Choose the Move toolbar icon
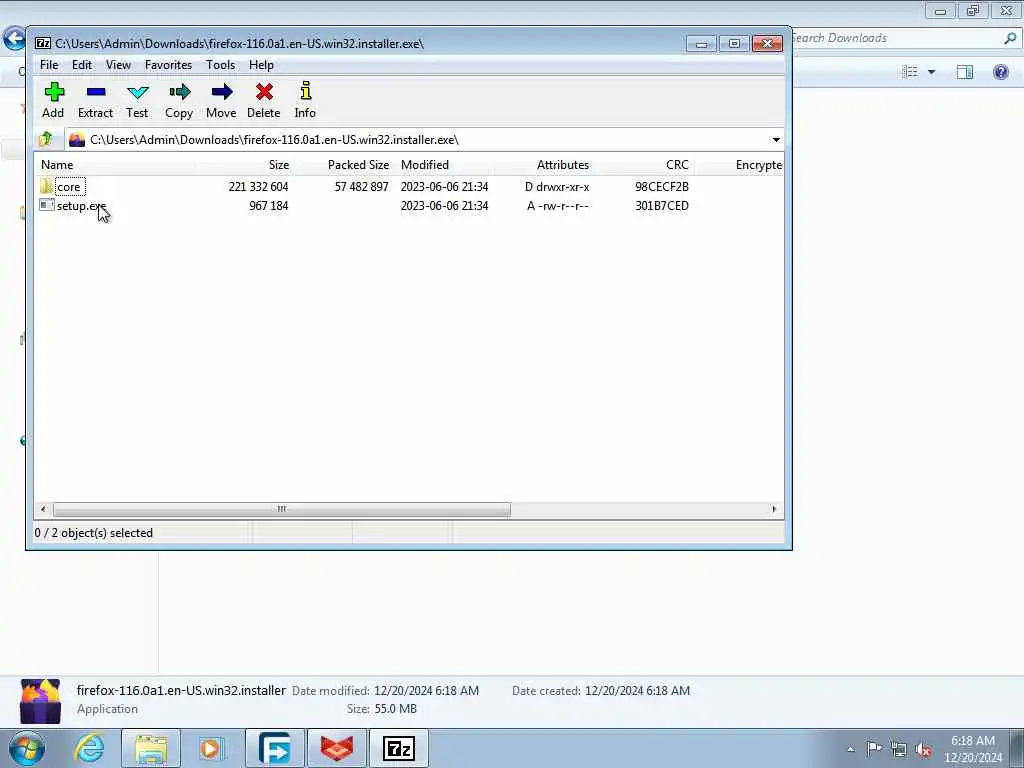1024x768 pixels. click(x=221, y=91)
